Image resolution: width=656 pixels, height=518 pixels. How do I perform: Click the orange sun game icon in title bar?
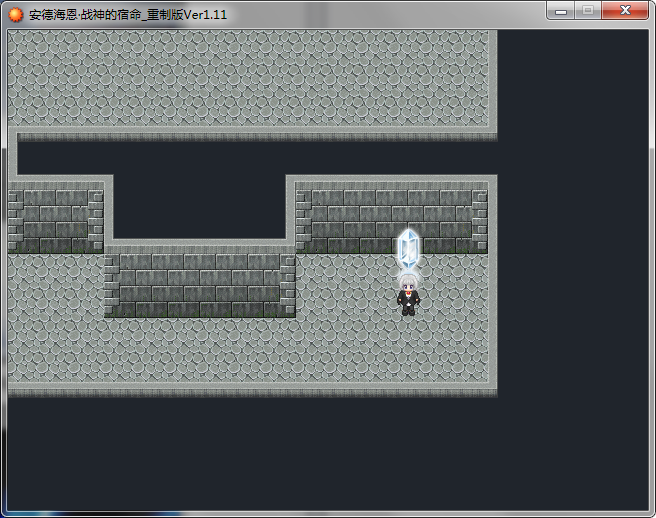pos(15,15)
